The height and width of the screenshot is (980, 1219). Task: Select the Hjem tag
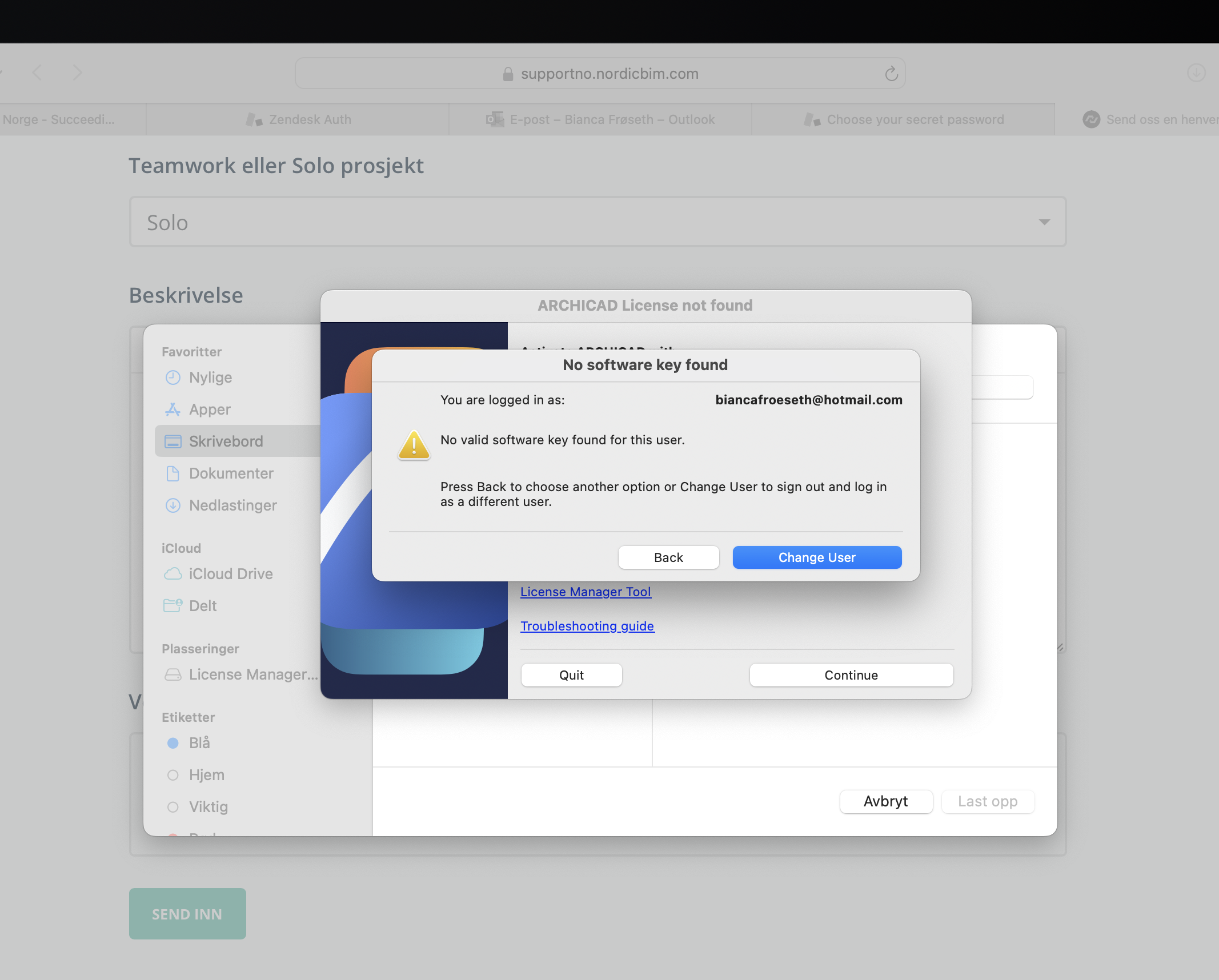pyautogui.click(x=206, y=775)
